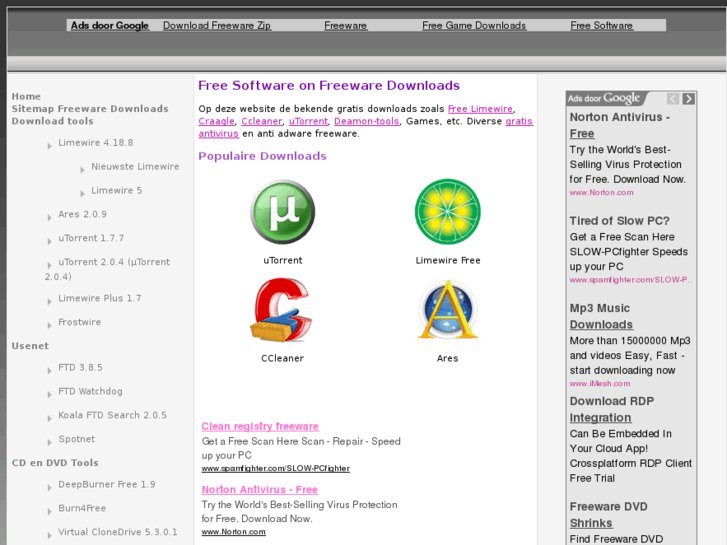The image size is (727, 545).
Task: Open Clean registry freeware ad link
Action: tap(260, 426)
